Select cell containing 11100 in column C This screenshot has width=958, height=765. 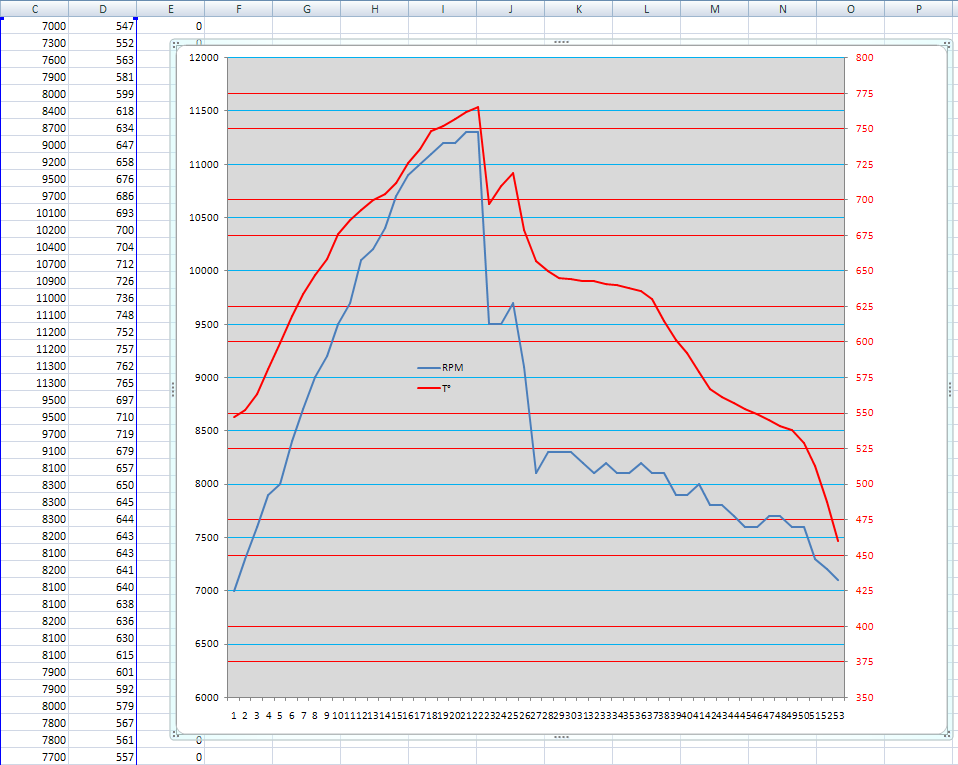coord(34,315)
